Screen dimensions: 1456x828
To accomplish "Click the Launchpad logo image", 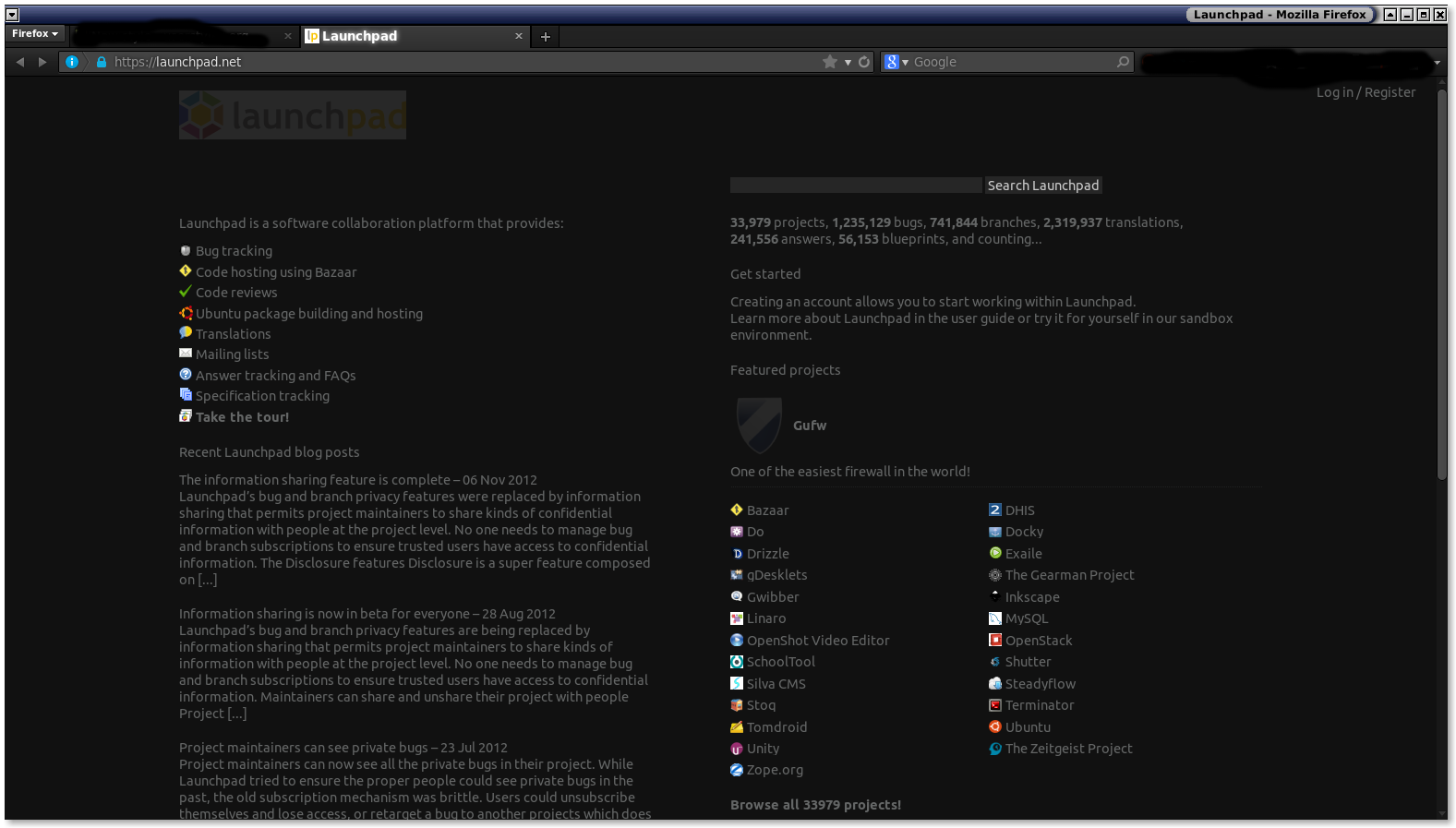I will tap(293, 115).
